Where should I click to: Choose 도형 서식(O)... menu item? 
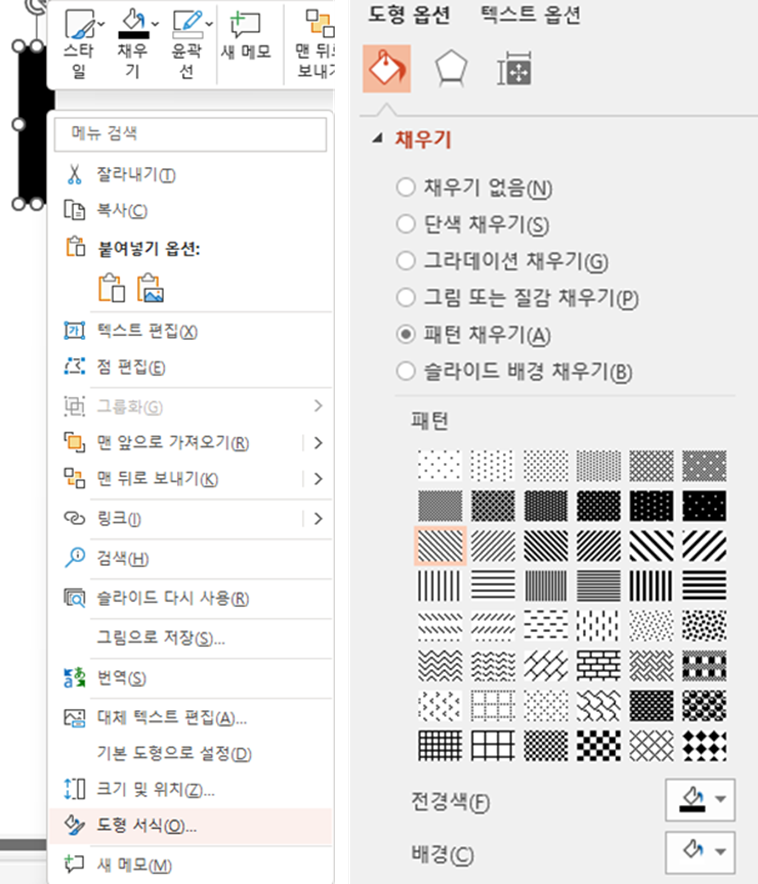(190, 825)
